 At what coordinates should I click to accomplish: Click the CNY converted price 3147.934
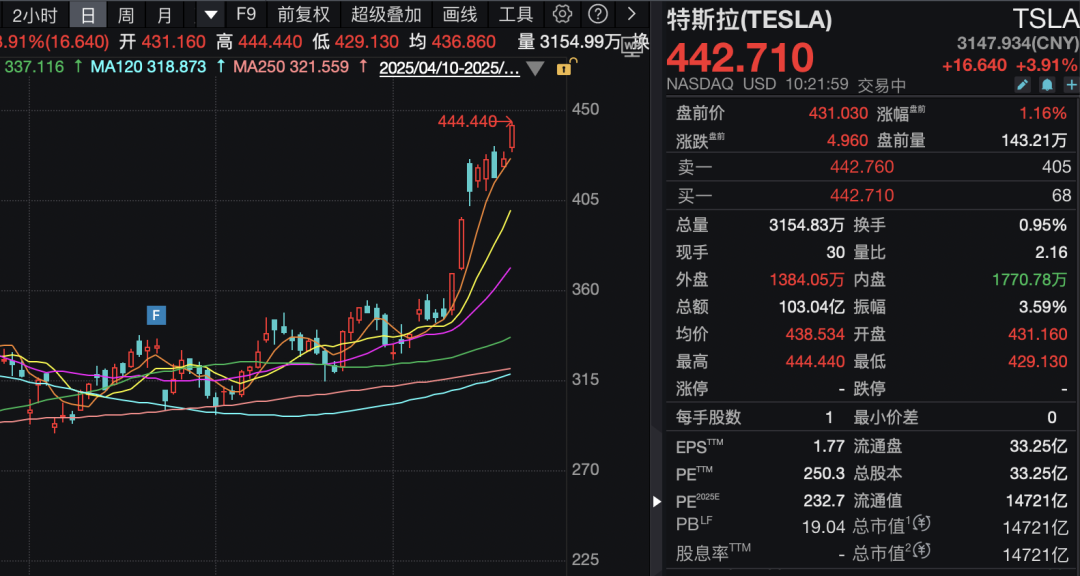pyautogui.click(x=1017, y=43)
